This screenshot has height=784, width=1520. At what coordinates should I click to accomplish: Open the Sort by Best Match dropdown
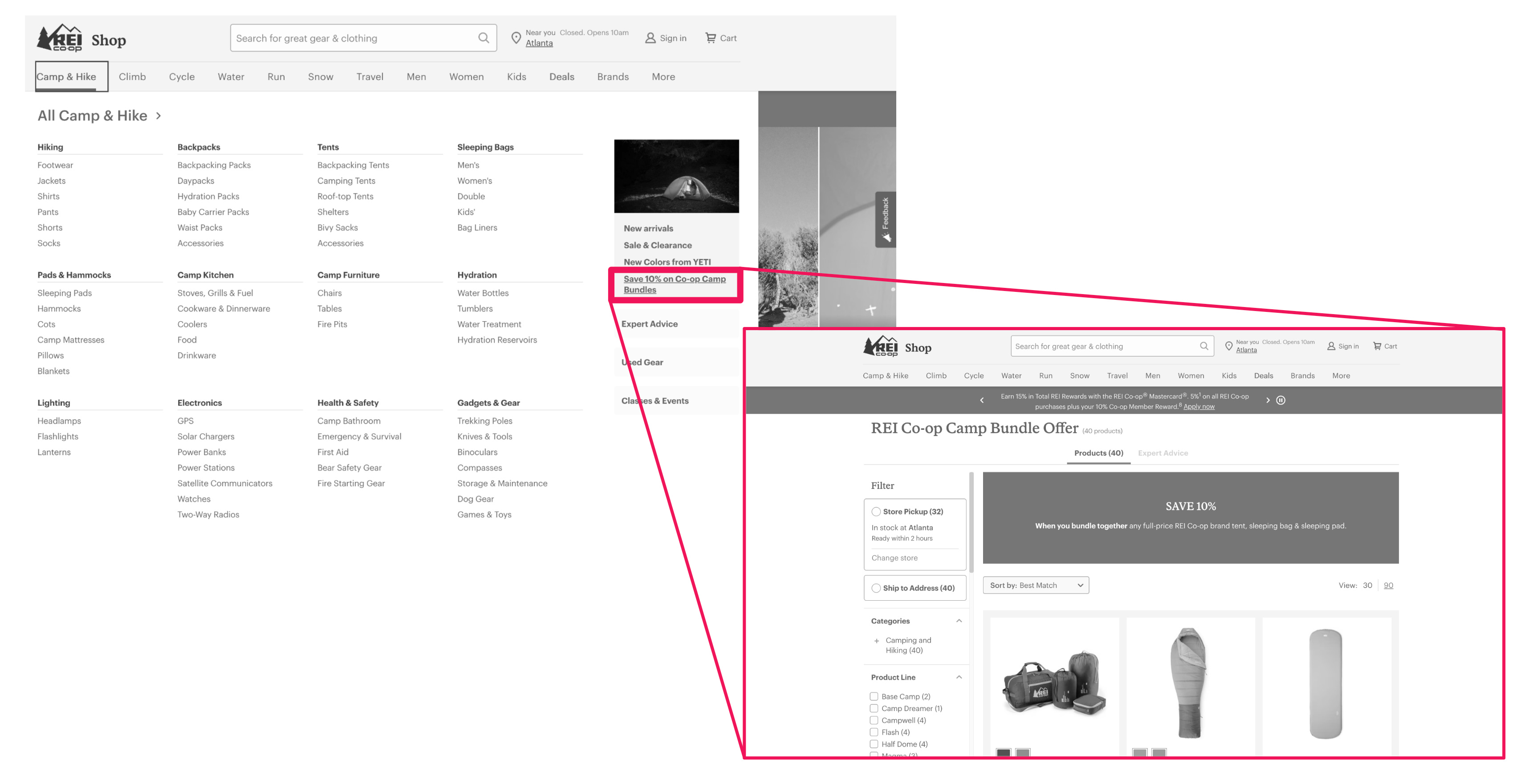tap(1036, 585)
